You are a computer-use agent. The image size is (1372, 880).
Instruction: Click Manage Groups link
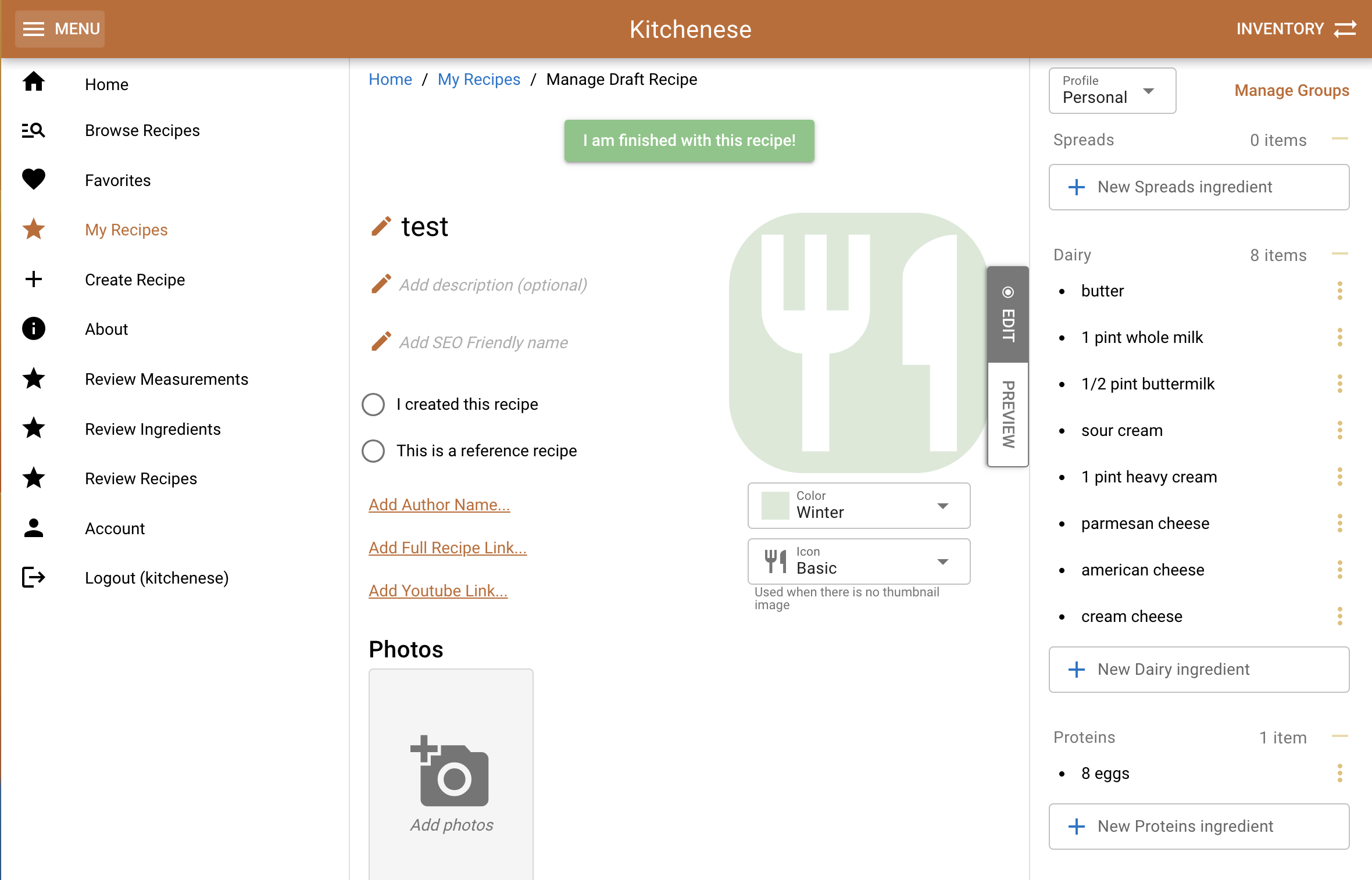click(1292, 91)
